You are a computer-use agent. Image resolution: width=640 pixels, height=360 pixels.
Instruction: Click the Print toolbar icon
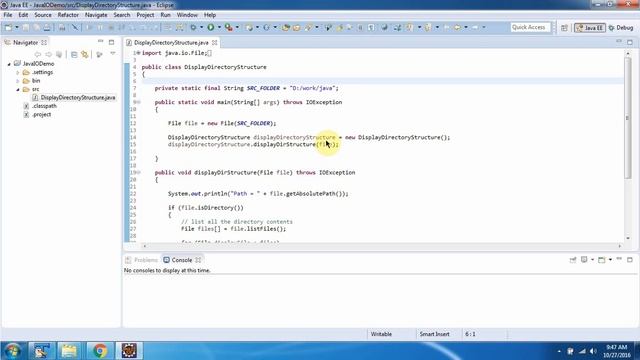pos(47,27)
